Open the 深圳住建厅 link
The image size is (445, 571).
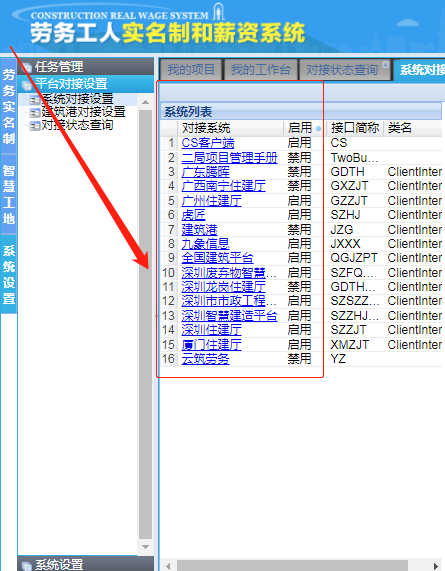(211, 330)
